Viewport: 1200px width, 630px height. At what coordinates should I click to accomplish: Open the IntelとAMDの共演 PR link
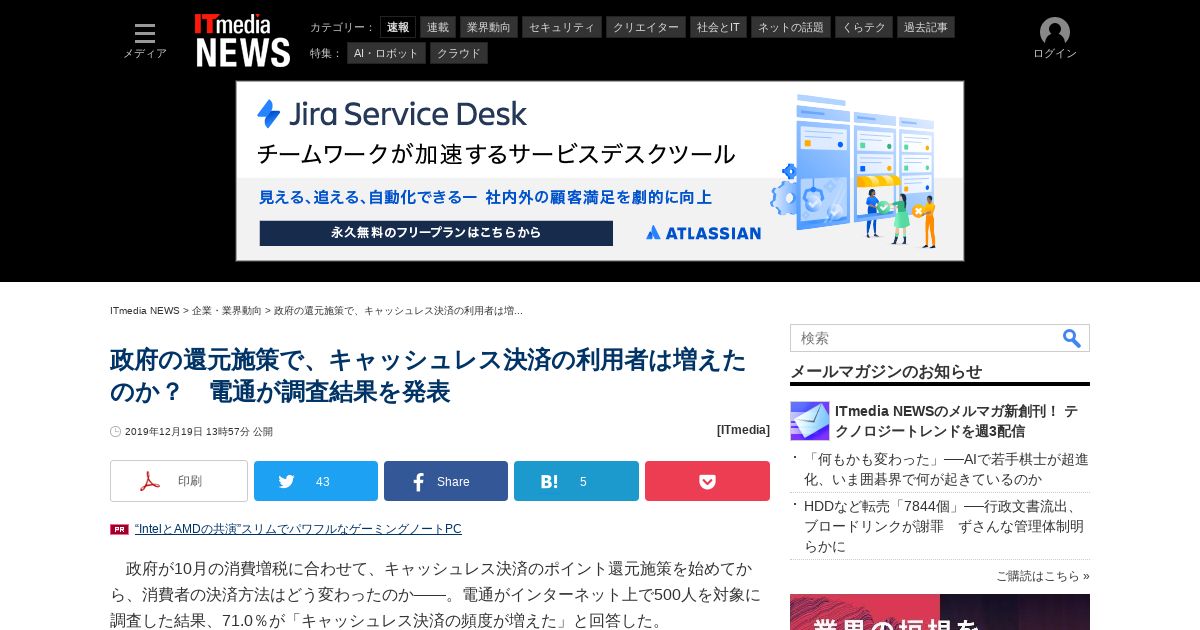pos(298,529)
